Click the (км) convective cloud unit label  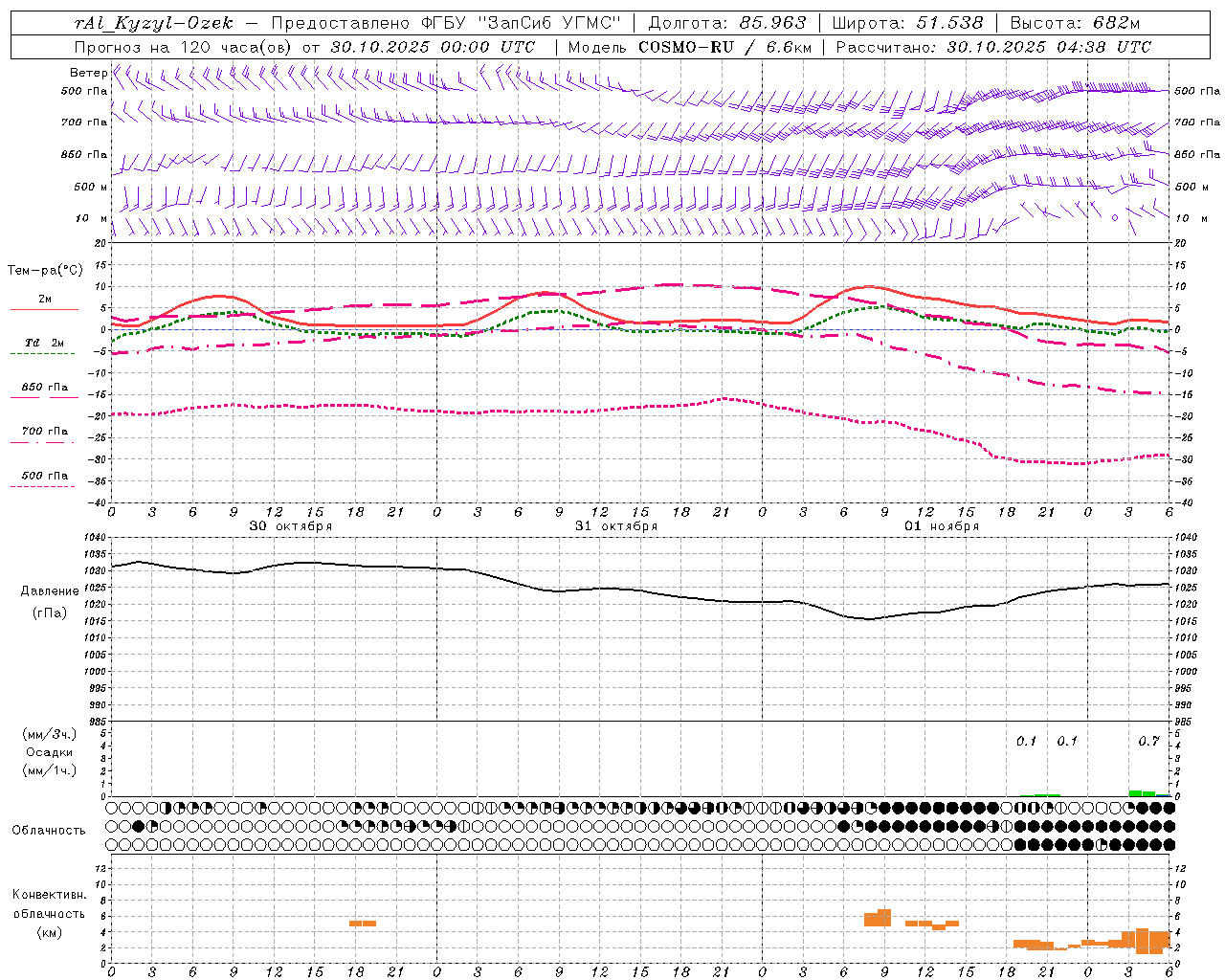tap(50, 932)
